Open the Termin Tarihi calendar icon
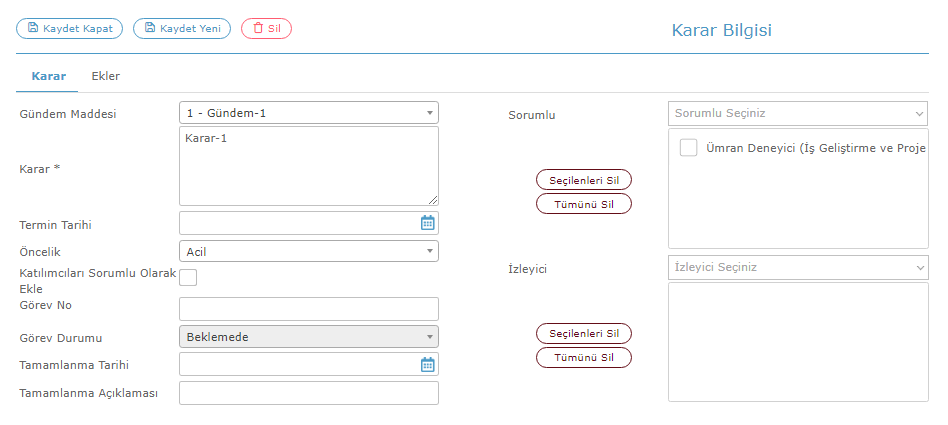Screen dimensions: 948x425 click(x=427, y=223)
